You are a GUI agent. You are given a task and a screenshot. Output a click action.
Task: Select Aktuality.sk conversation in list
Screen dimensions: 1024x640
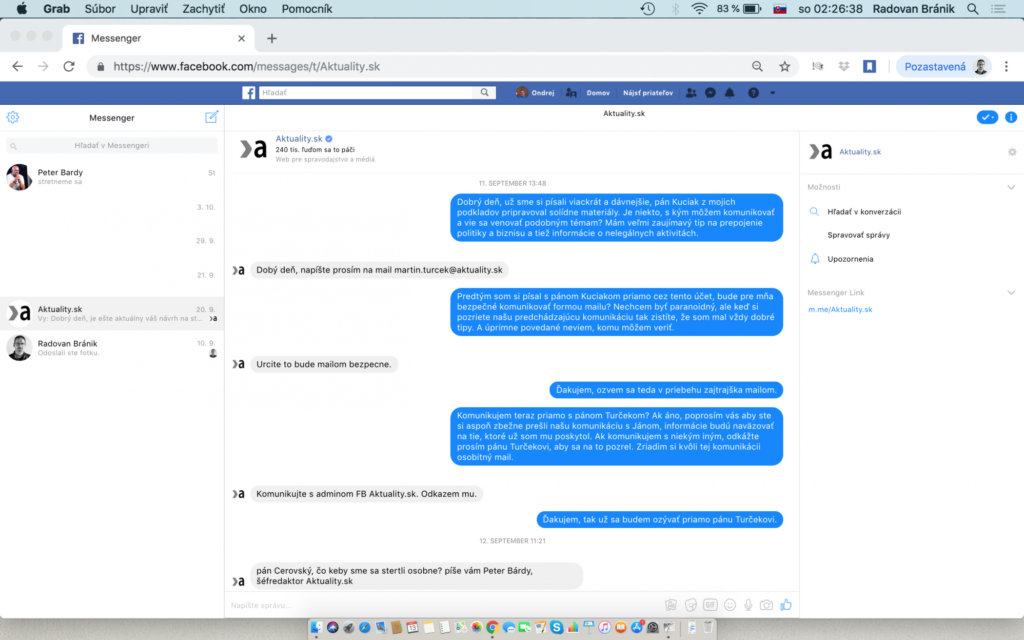click(112, 313)
